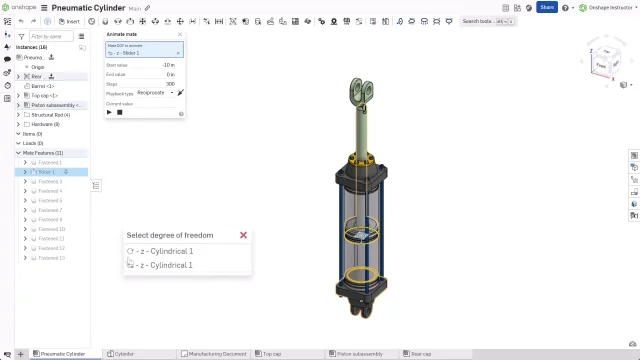The height and width of the screenshot is (360, 640).
Task: Switch to the Manufacturing Document tab
Action: tap(214, 354)
